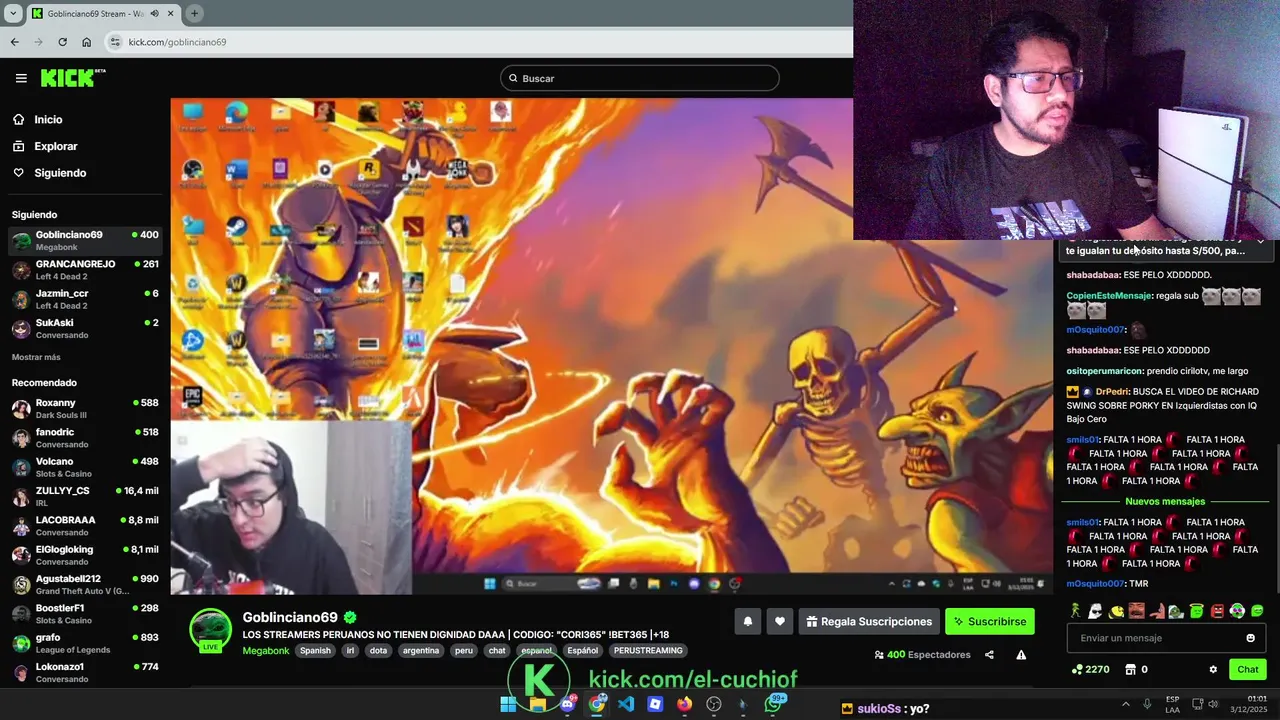
Task: Open WhatsApp from the taskbar
Action: click(773, 704)
